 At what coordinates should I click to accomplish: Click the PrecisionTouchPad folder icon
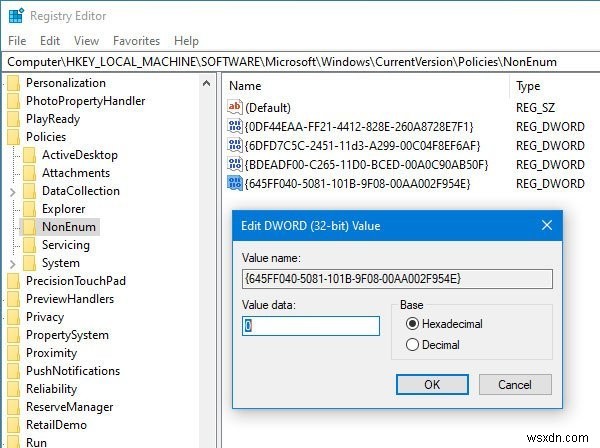13,281
